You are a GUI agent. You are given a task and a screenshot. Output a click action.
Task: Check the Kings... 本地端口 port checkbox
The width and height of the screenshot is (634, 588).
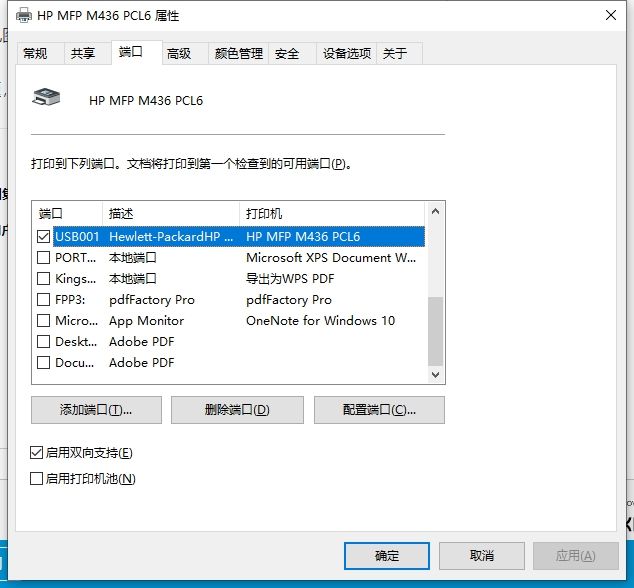(43, 279)
